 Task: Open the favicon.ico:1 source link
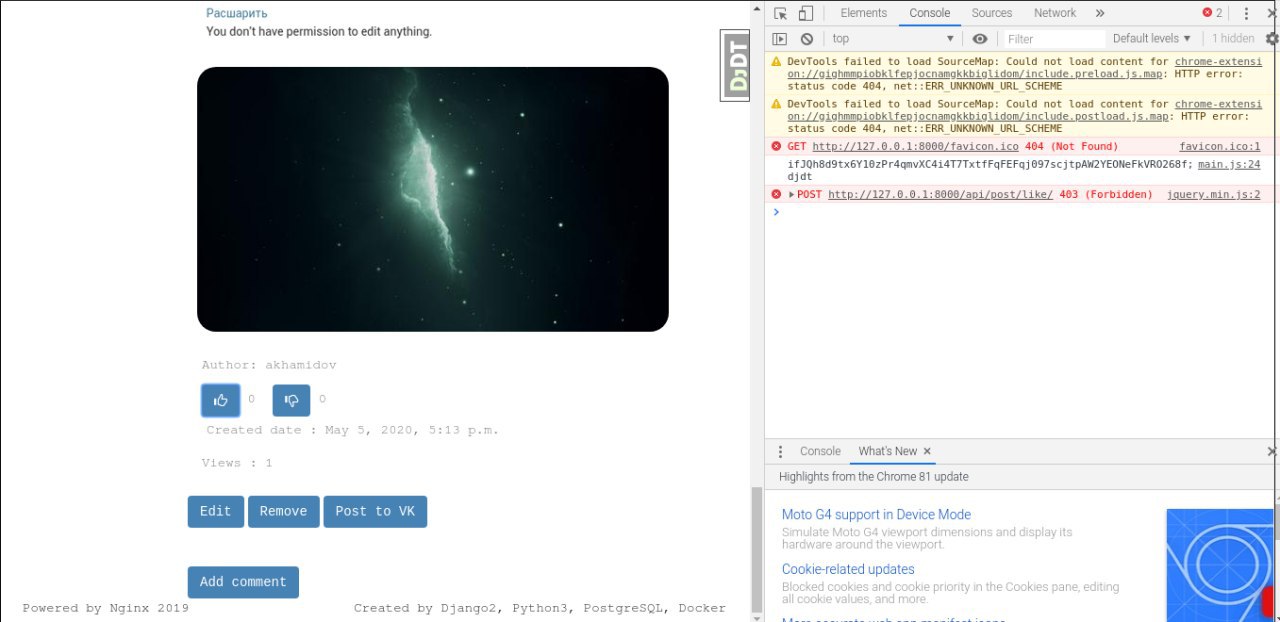point(1219,146)
